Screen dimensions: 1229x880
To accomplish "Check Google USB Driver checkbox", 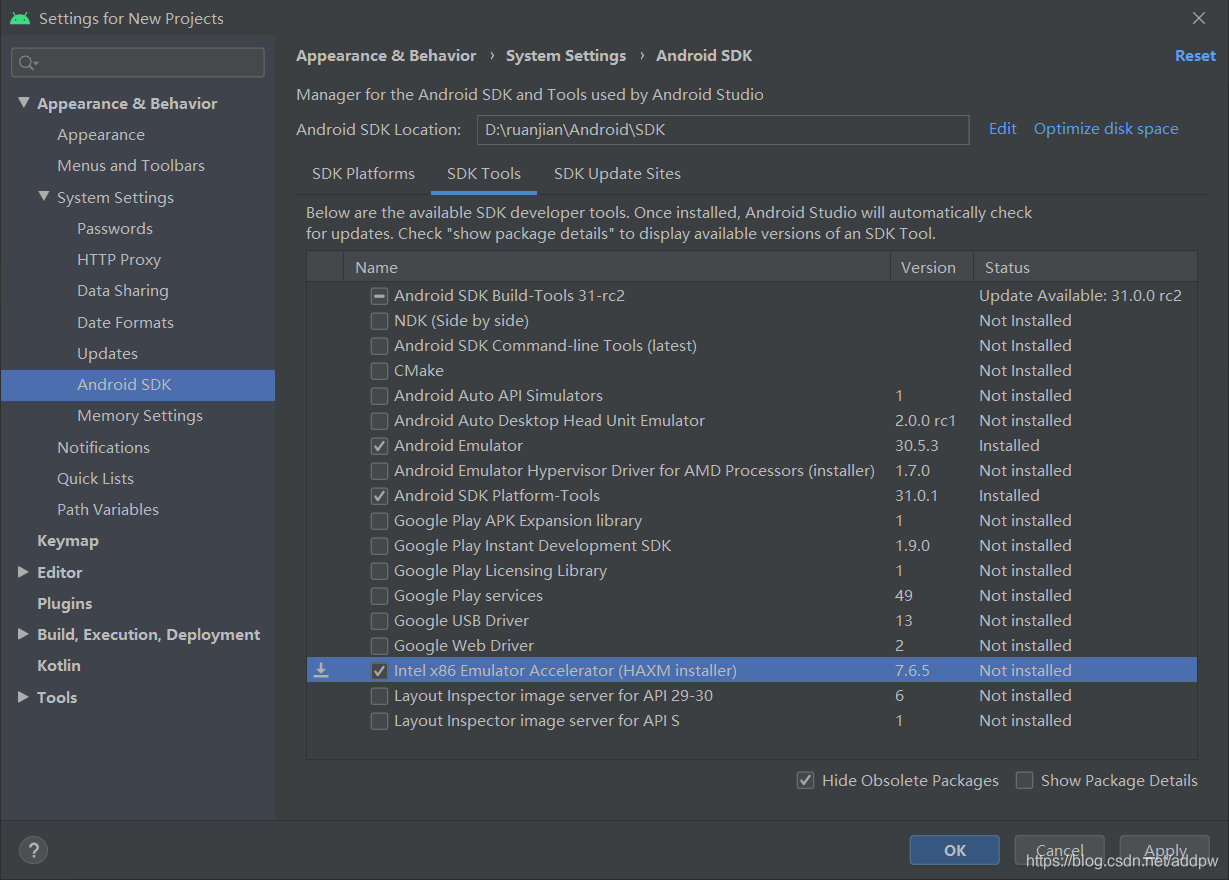I will point(379,621).
